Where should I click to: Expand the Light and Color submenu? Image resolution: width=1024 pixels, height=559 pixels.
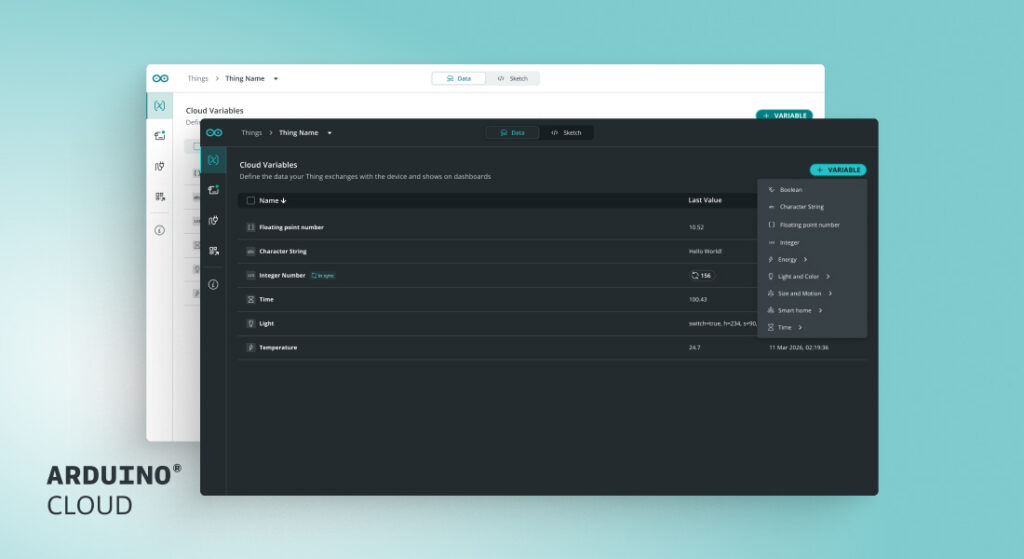[x=803, y=277]
